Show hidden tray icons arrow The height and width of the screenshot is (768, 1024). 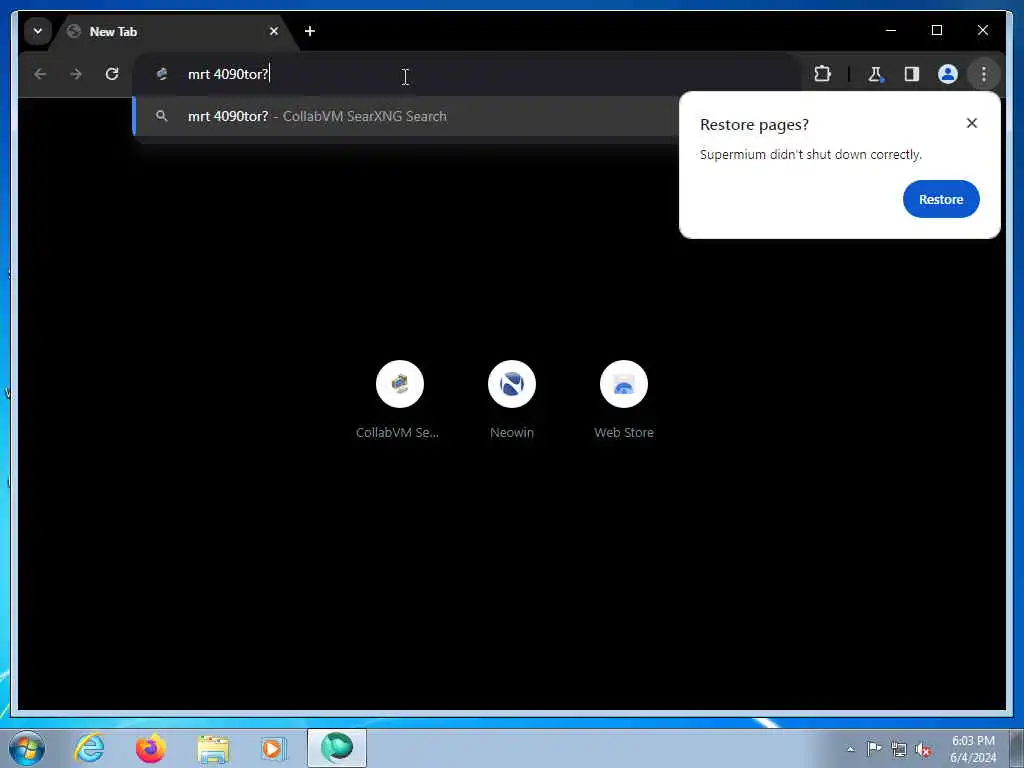[x=850, y=750]
